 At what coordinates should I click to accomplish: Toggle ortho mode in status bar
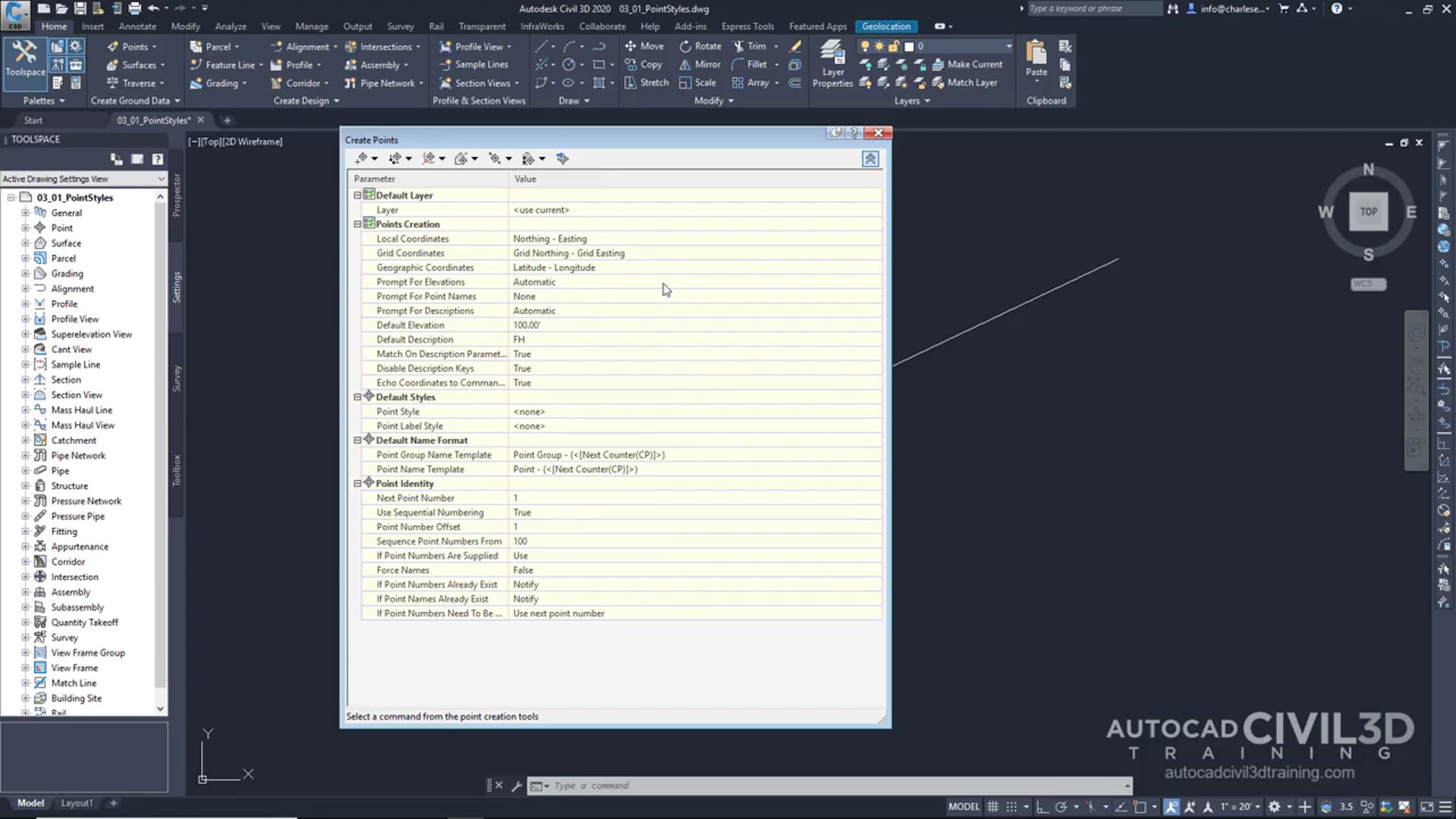(1043, 807)
